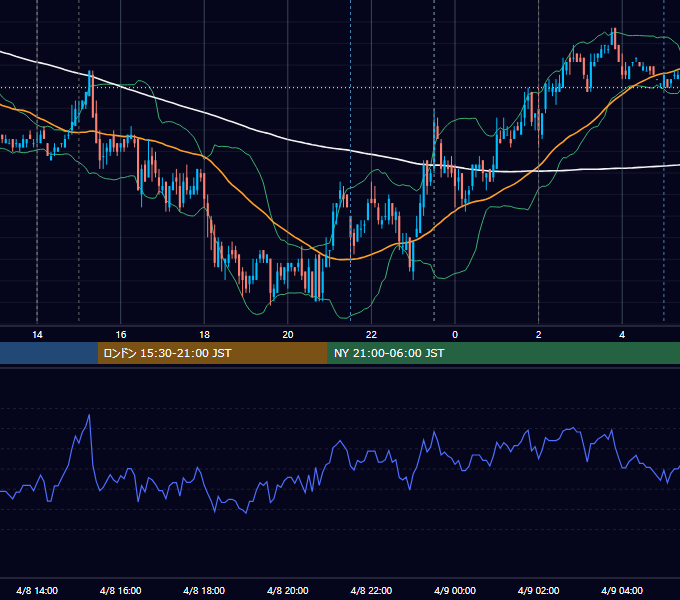This screenshot has height=600, width=680.
Task: Click the 18 label on chart time axis
Action: click(204, 335)
